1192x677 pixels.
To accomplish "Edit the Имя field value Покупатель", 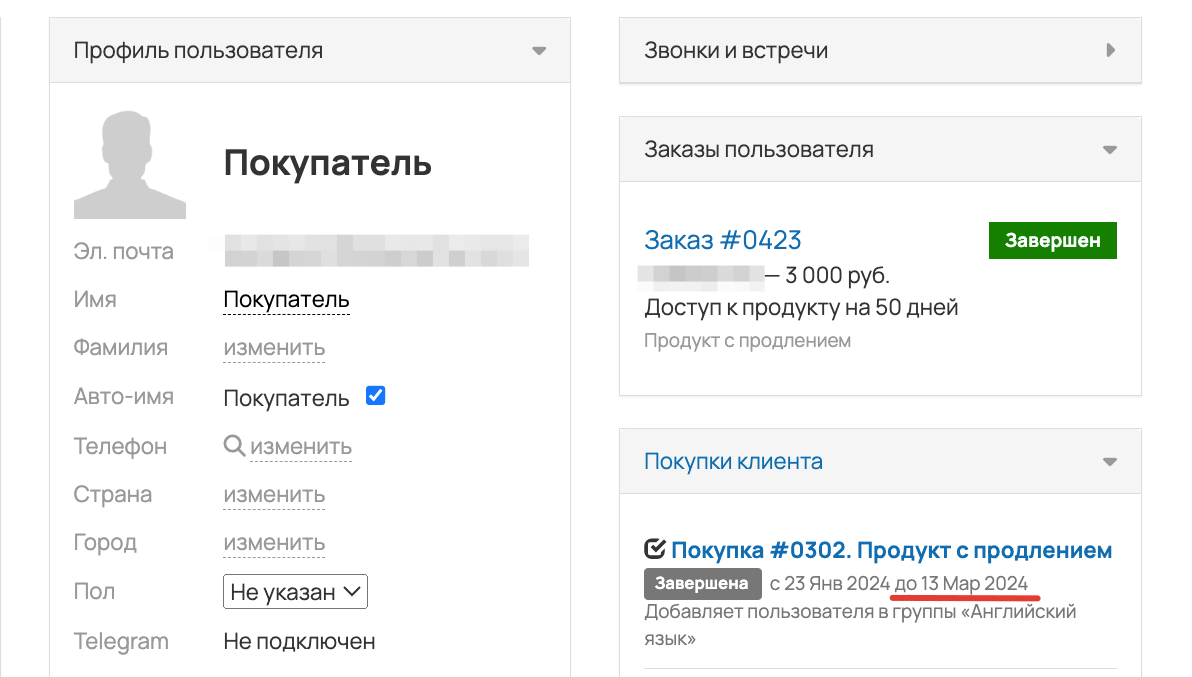I will [x=287, y=299].
